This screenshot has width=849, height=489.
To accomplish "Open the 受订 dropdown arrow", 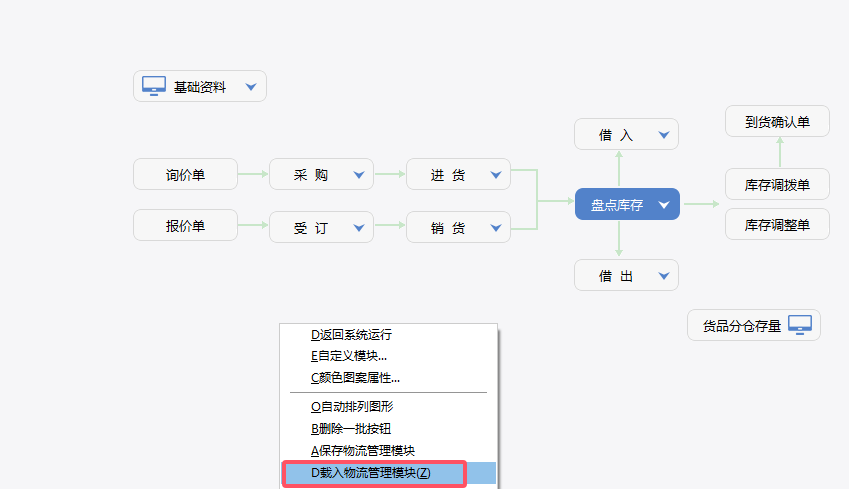I will (358, 228).
